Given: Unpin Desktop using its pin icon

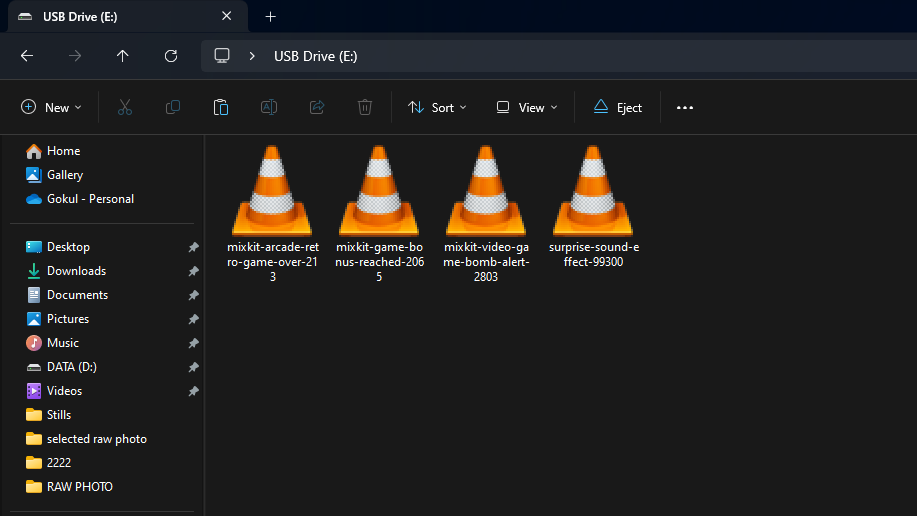Looking at the screenshot, I should point(193,247).
